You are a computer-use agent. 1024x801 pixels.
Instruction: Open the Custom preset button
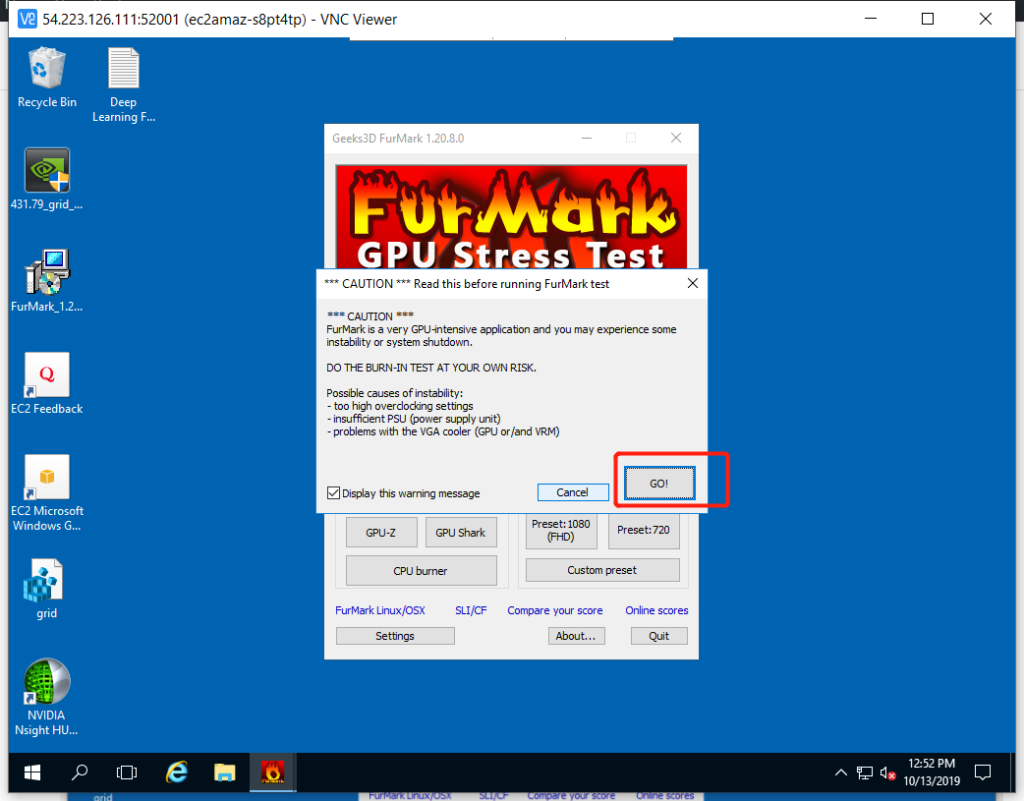pyautogui.click(x=602, y=570)
